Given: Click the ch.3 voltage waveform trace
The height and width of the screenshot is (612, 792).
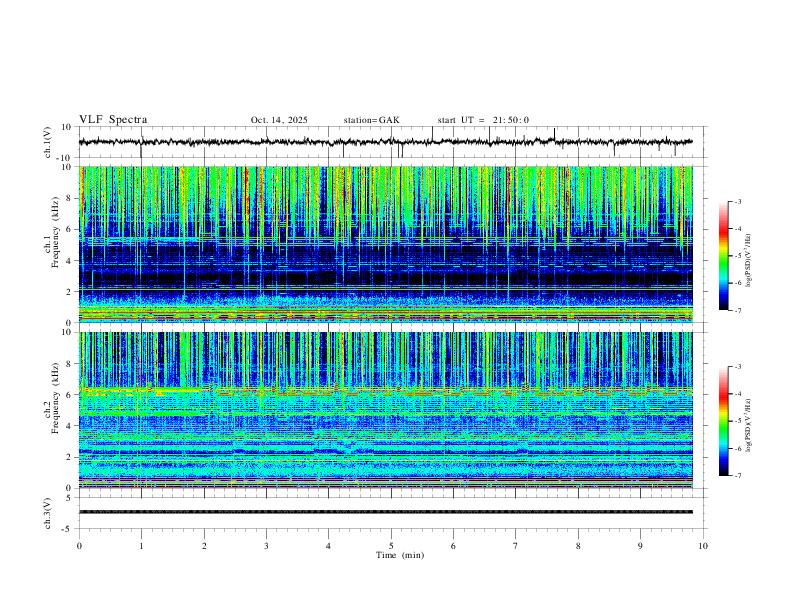Looking at the screenshot, I should tap(386, 512).
